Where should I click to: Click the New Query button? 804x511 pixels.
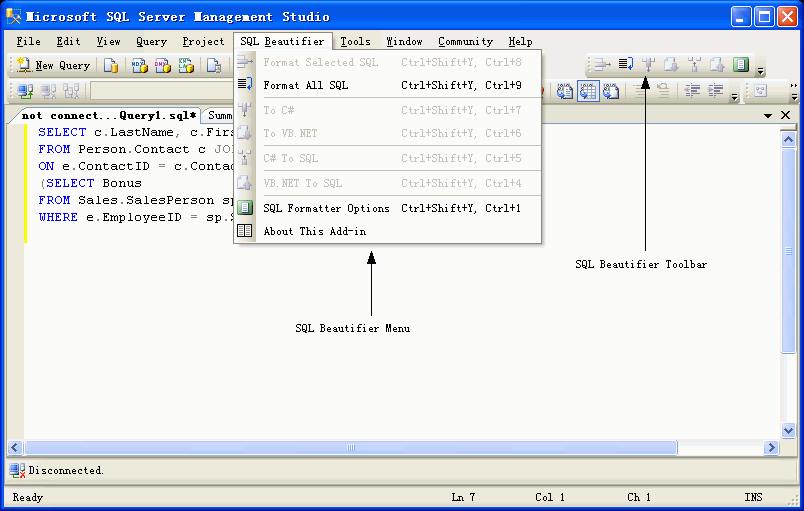point(54,66)
